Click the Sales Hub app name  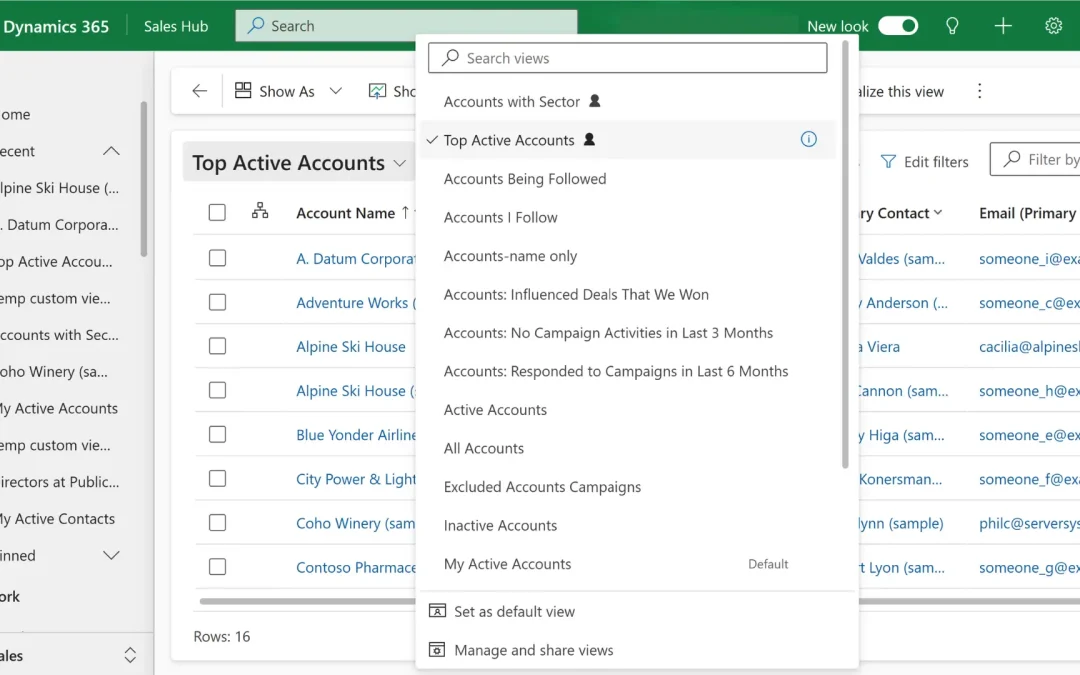[x=176, y=26]
